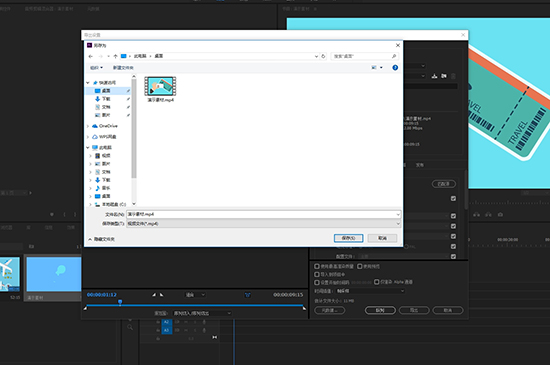Viewport: 550px width, 365px height.
Task: Refresh the folder list via the address bar icon
Action: (x=323, y=56)
